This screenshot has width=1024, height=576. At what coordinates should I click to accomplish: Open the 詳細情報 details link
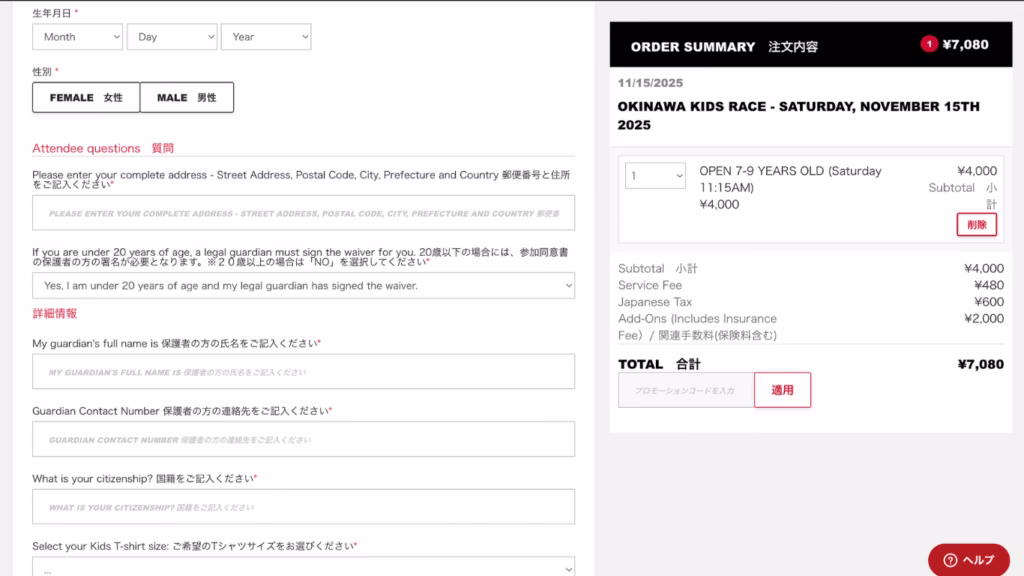click(55, 313)
